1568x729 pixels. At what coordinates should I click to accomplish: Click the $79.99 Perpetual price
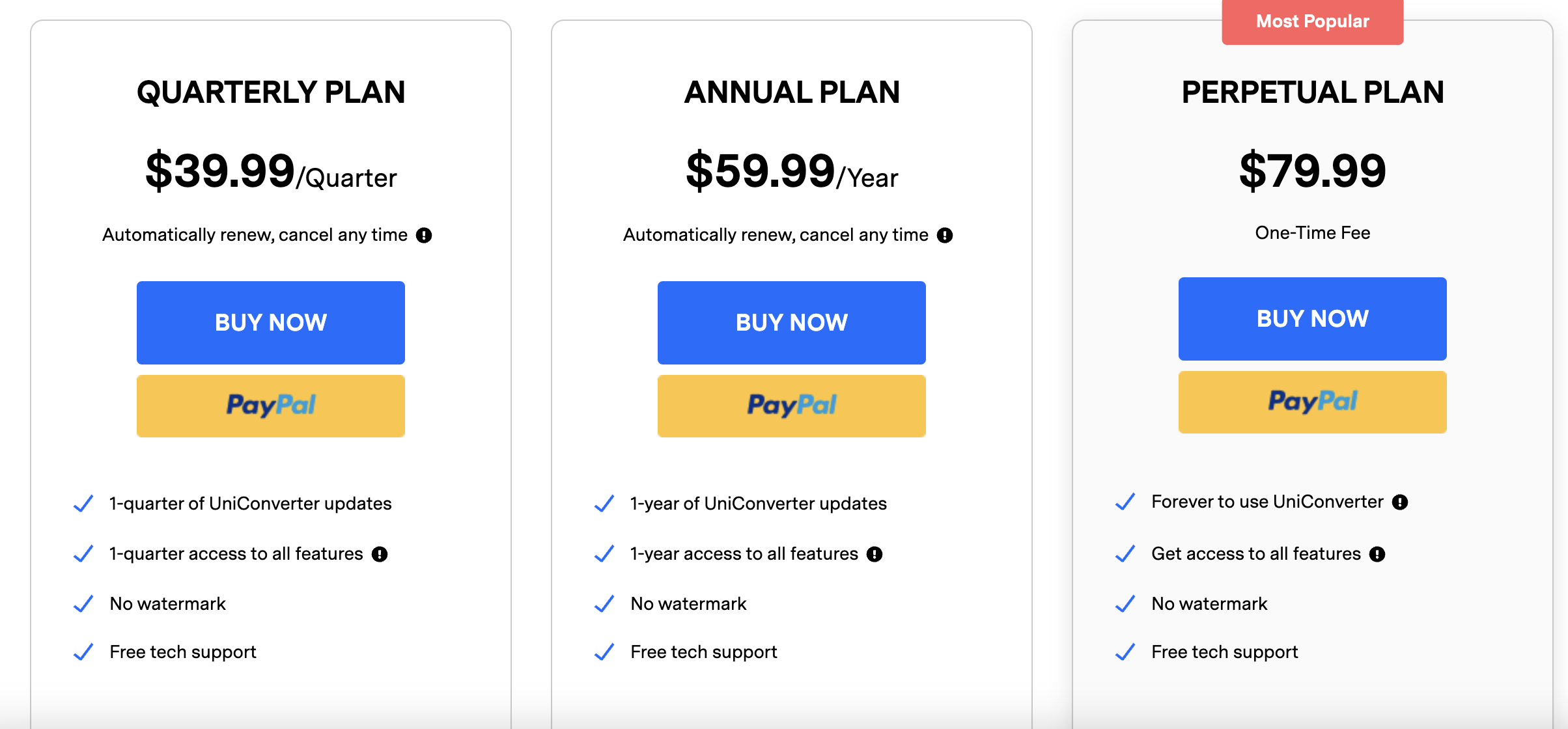[1313, 171]
